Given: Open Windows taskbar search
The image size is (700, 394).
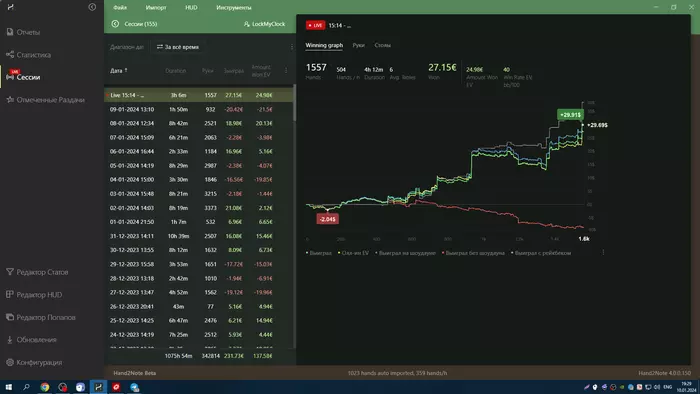Looking at the screenshot, I should click(x=26, y=387).
